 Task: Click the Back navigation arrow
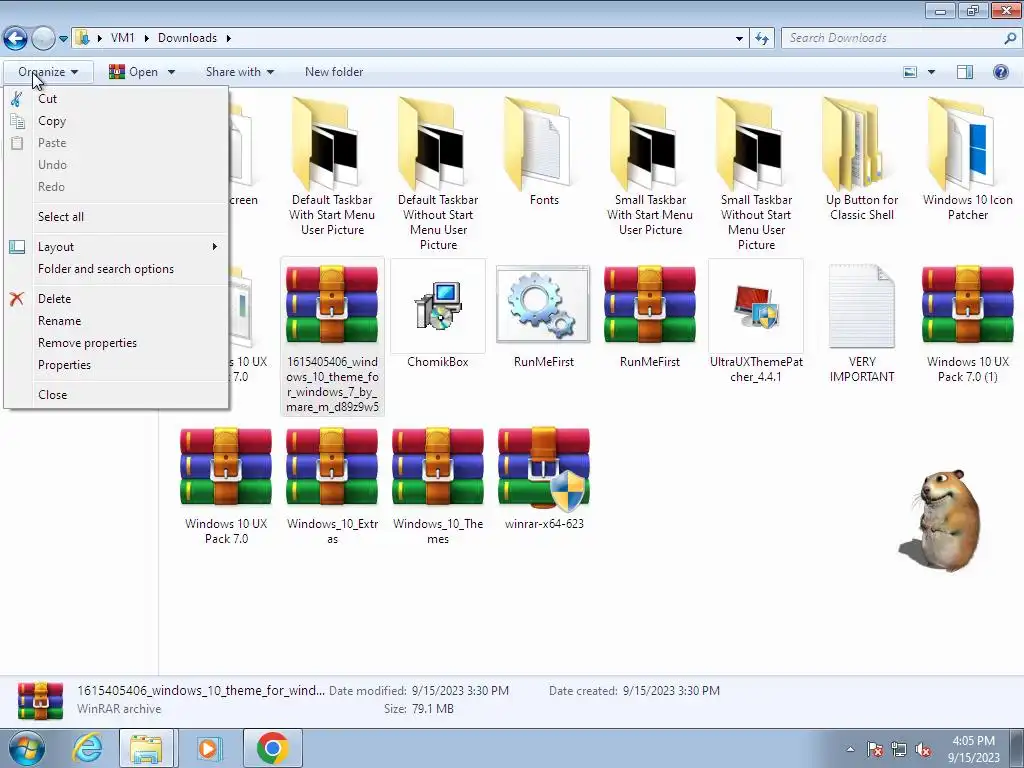[15, 39]
